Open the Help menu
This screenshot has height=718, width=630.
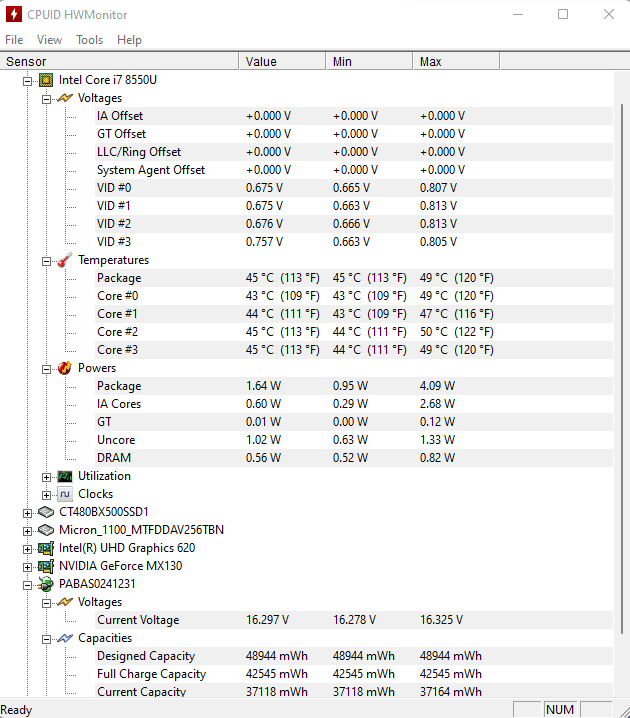tap(130, 40)
